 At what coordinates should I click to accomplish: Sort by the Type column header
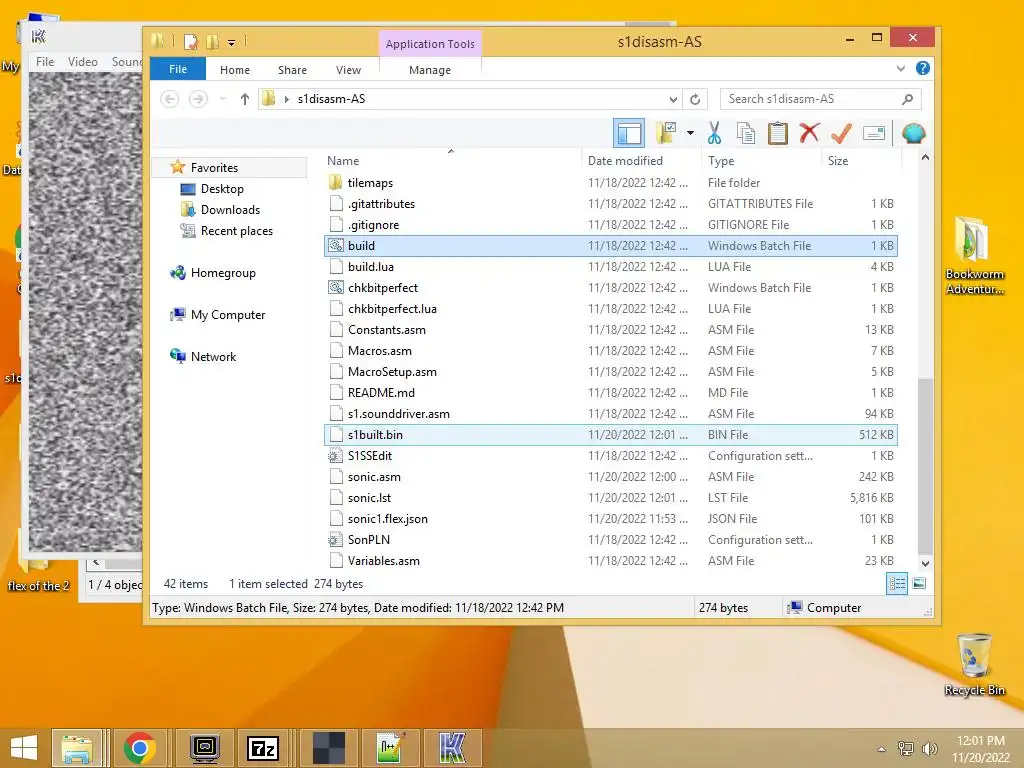[x=761, y=161]
